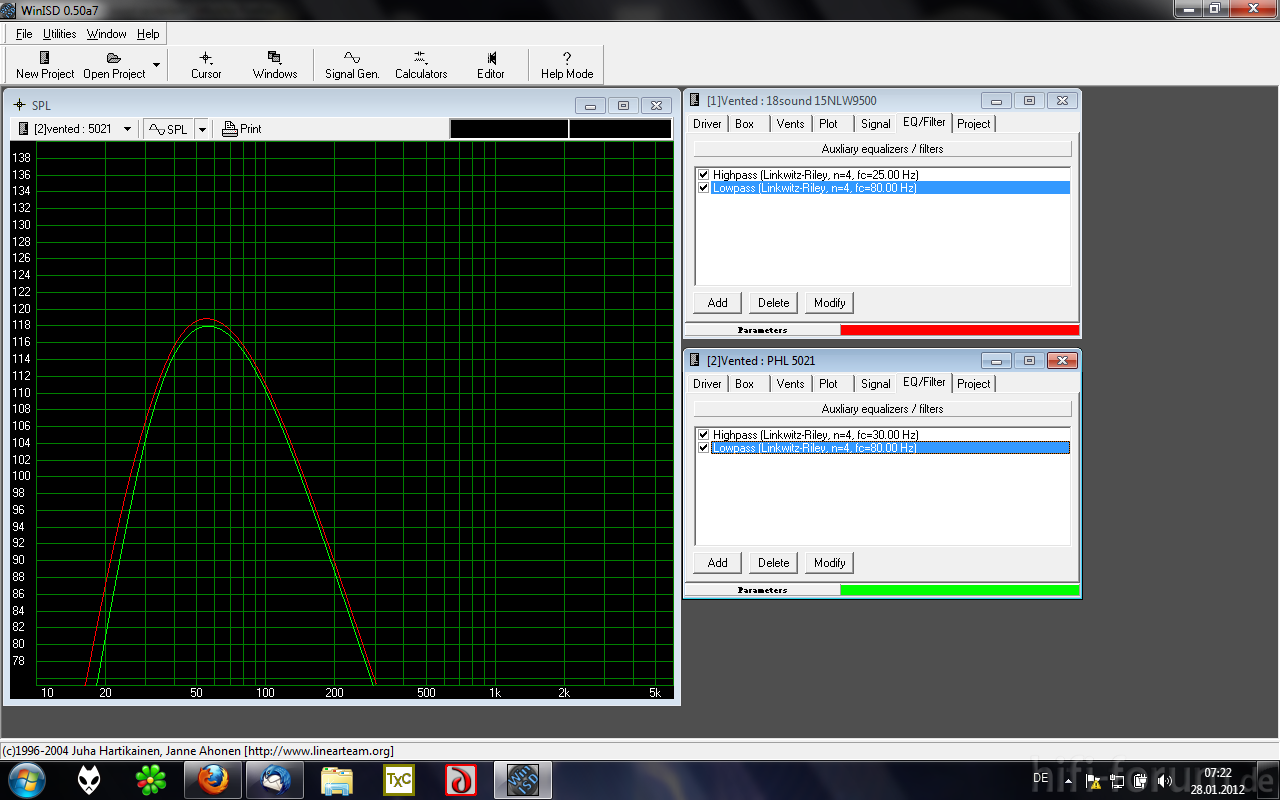Image resolution: width=1280 pixels, height=800 pixels.
Task: Open the SPL graph type dropdown arrow
Action: (x=202, y=129)
